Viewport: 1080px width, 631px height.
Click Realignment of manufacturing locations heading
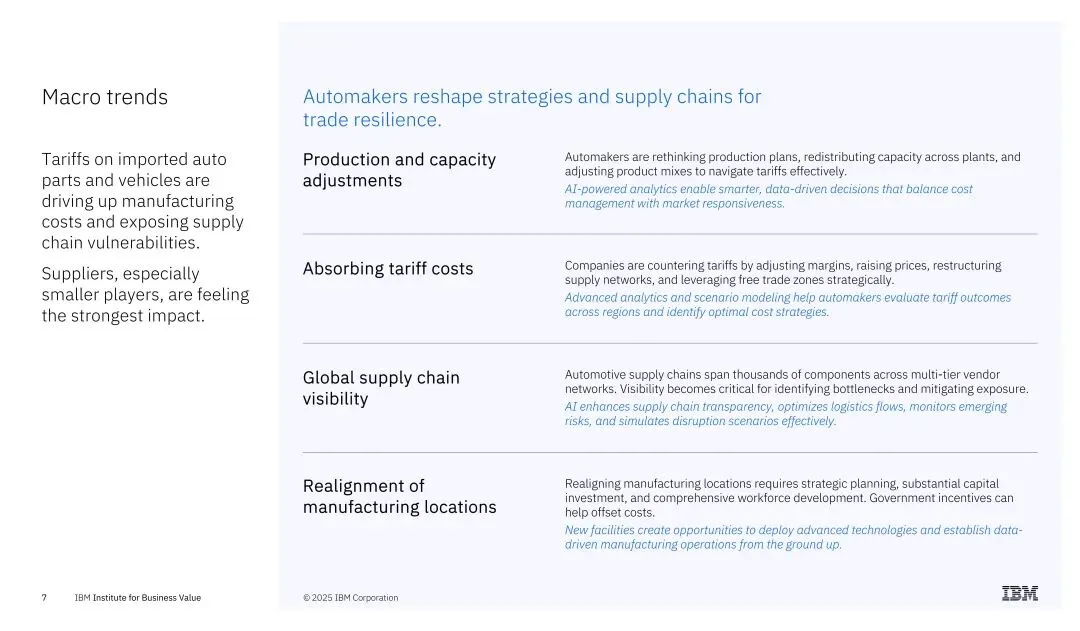click(399, 496)
